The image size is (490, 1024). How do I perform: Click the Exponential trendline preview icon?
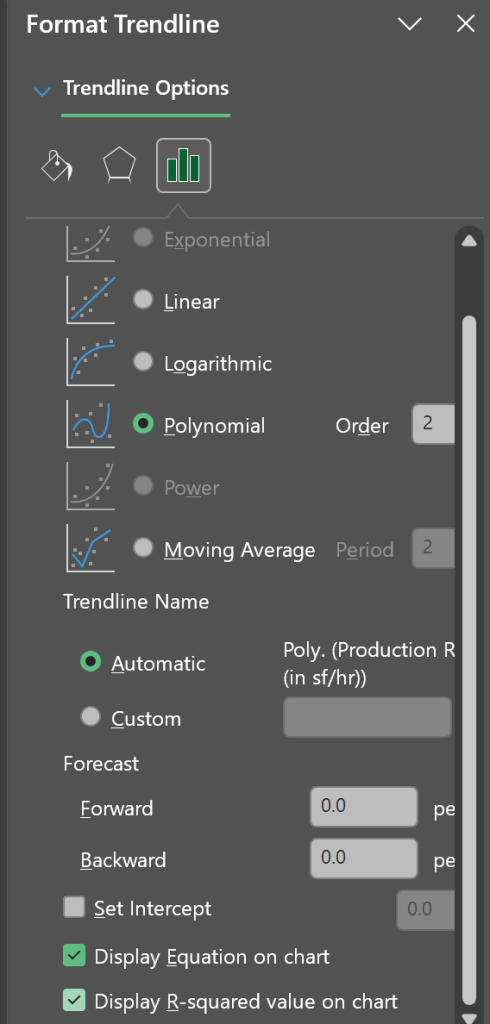[91, 243]
